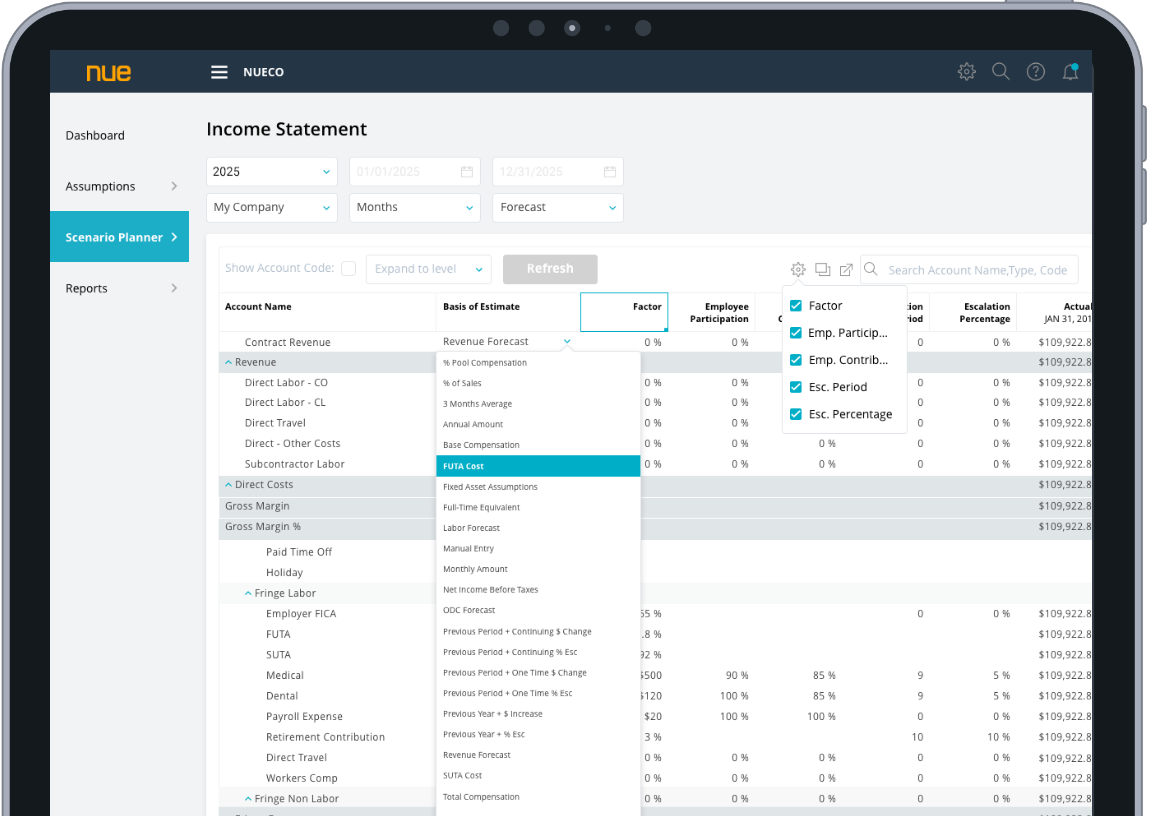The height and width of the screenshot is (816, 1150).
Task: Uncheck the Factor column checkbox
Action: (x=796, y=306)
